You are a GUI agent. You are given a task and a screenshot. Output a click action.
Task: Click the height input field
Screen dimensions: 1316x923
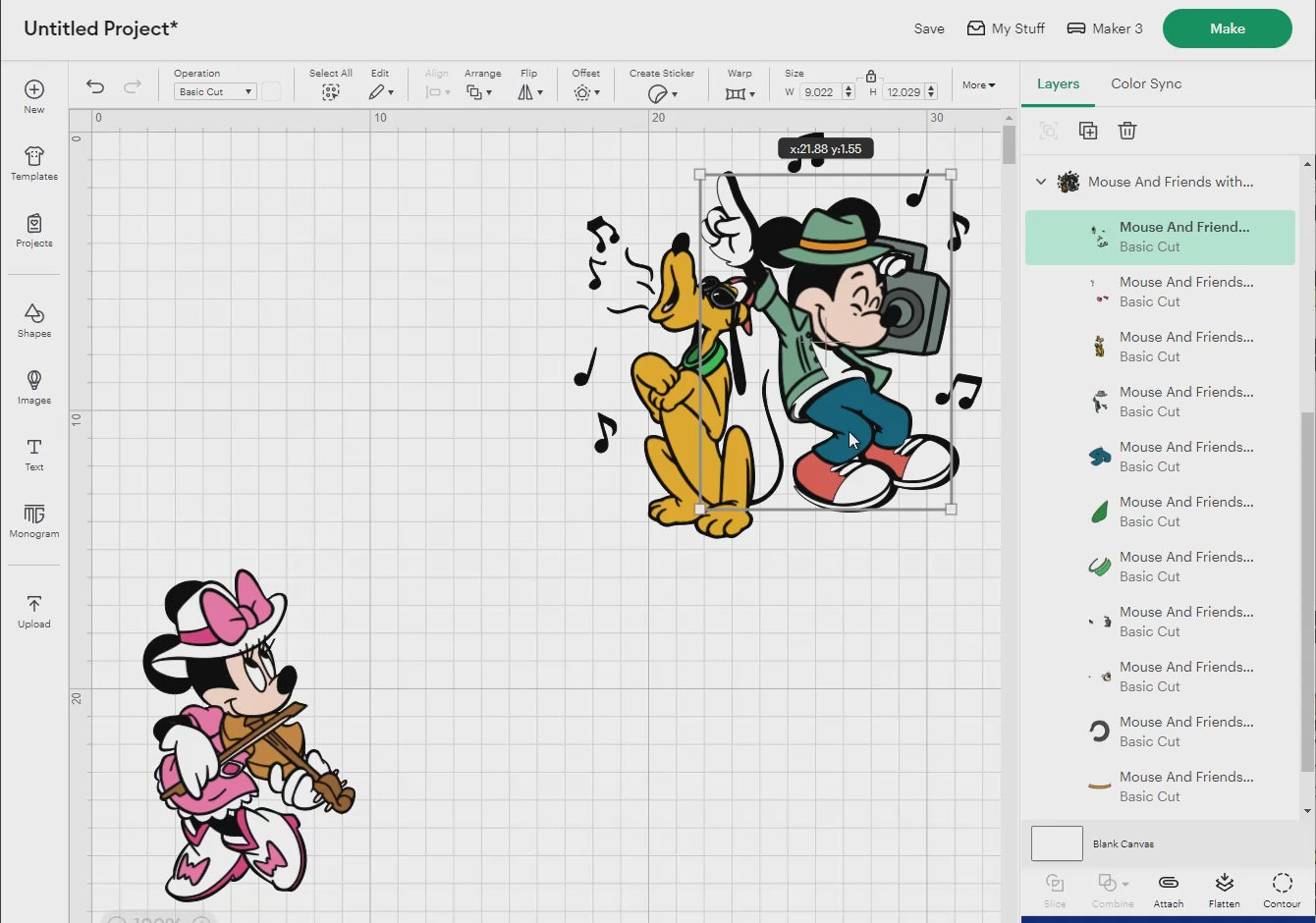[x=904, y=92]
